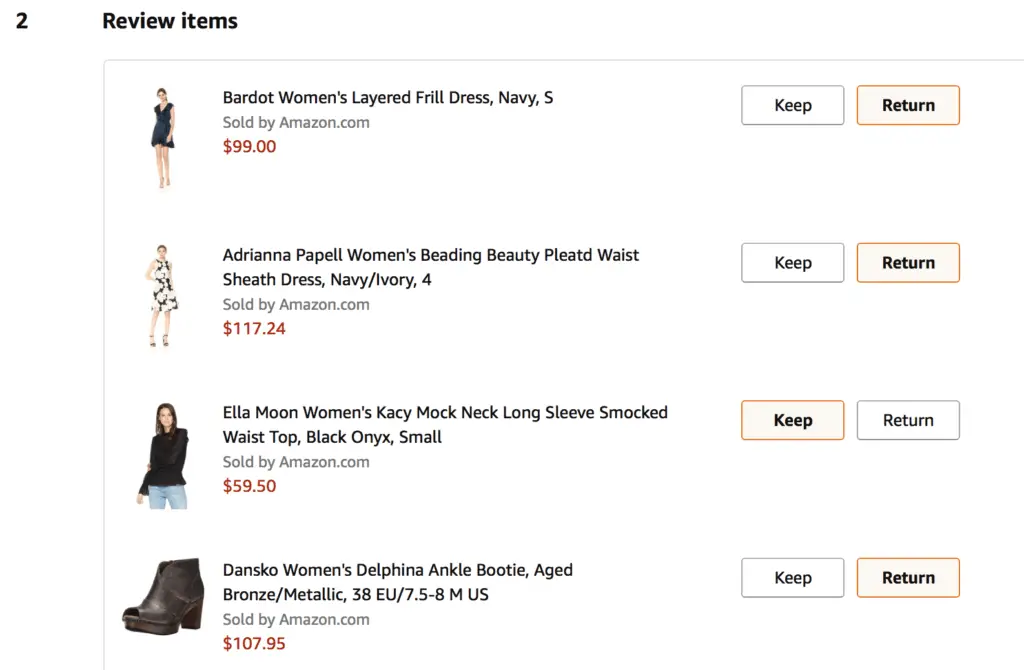Click the step 2 number label
The width and height of the screenshot is (1024, 670).
click(x=23, y=20)
